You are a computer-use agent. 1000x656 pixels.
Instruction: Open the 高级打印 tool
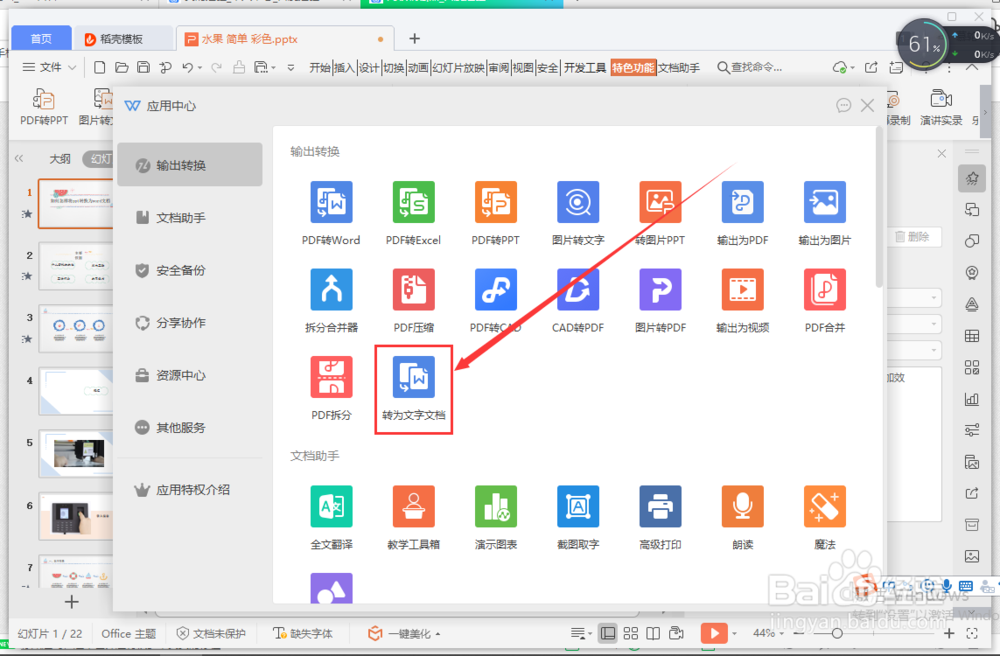click(660, 517)
